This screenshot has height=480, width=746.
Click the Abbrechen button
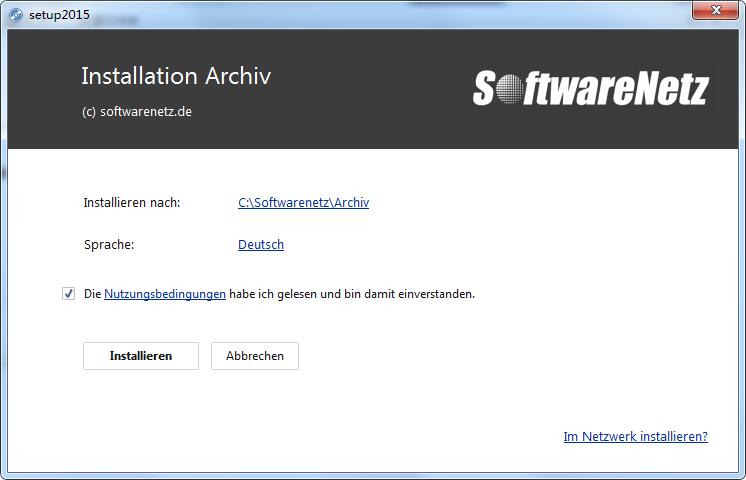pos(255,356)
